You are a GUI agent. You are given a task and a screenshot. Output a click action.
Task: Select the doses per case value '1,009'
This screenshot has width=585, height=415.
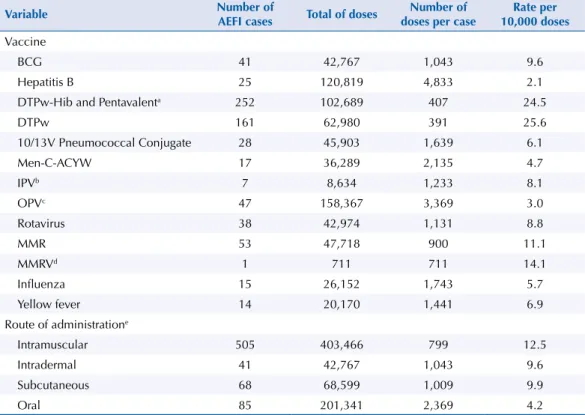click(x=438, y=385)
